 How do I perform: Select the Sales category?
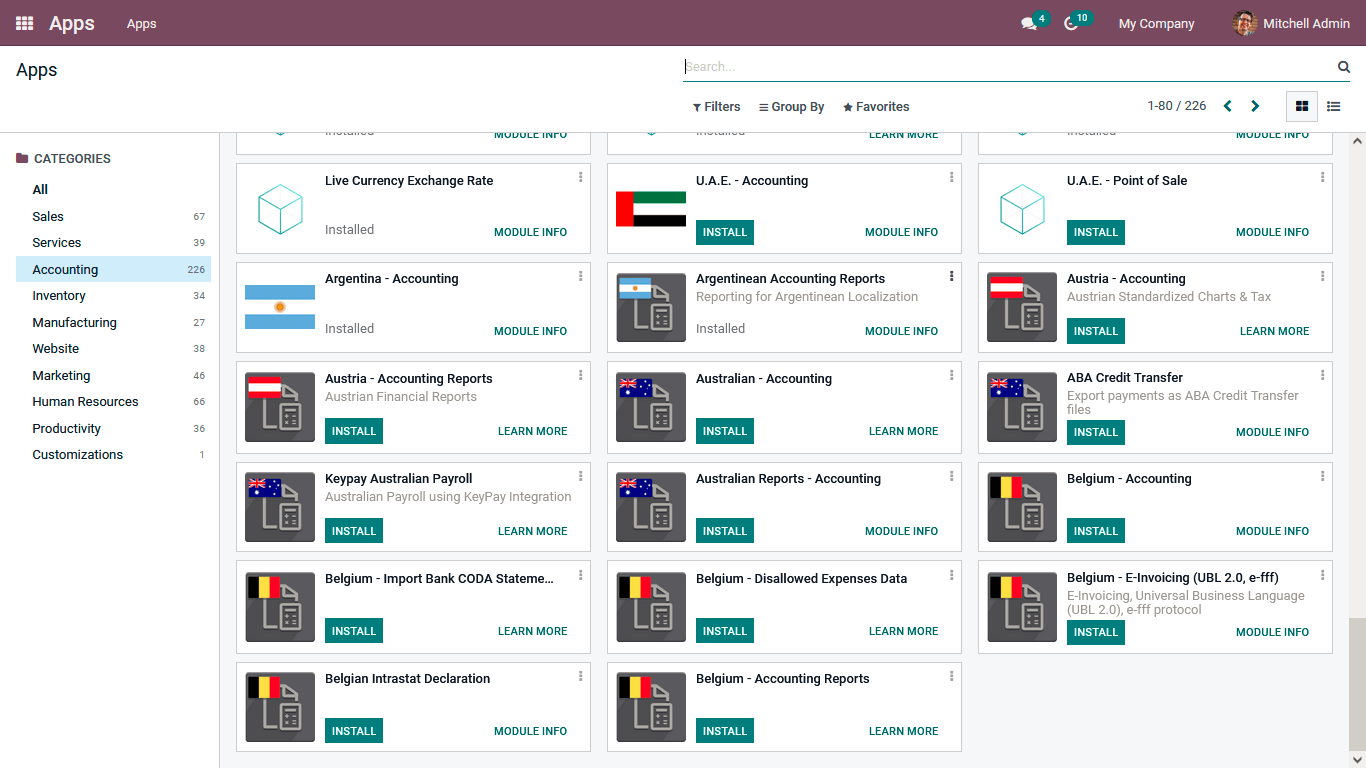point(113,216)
